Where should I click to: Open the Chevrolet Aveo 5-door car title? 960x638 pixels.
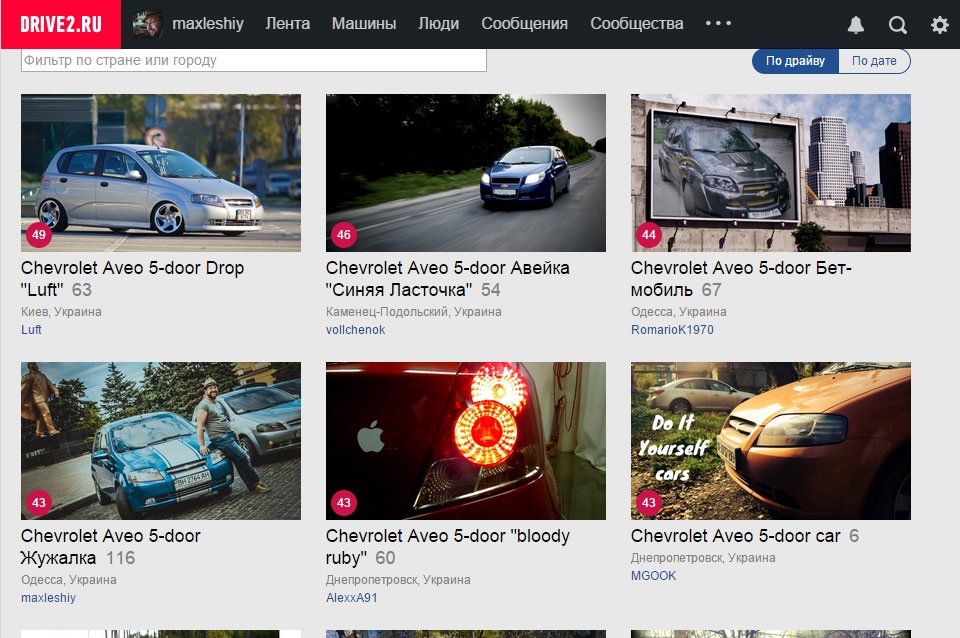[x=735, y=536]
